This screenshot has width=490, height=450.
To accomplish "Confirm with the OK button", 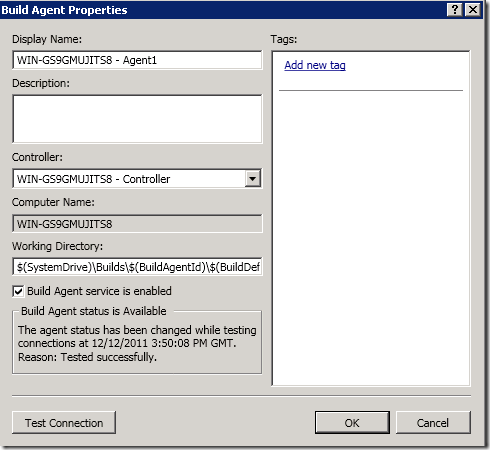I will pyautogui.click(x=352, y=423).
